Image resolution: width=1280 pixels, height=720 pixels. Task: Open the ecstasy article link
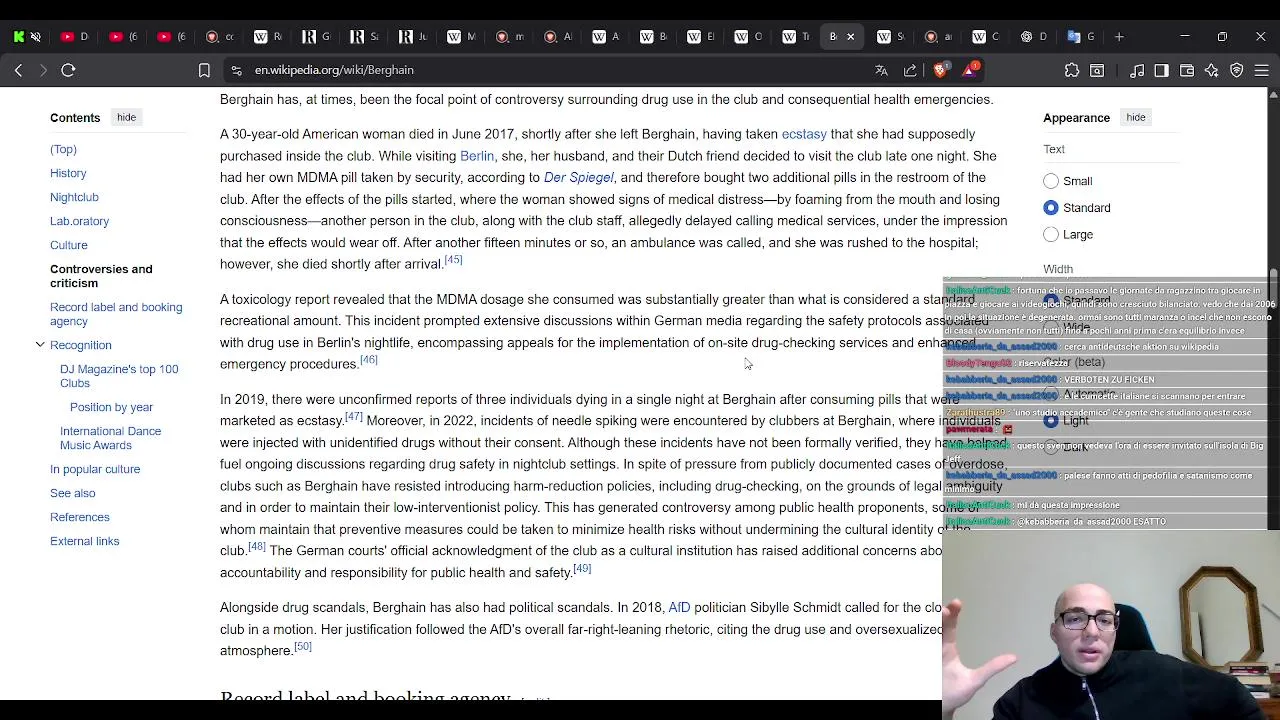804,134
